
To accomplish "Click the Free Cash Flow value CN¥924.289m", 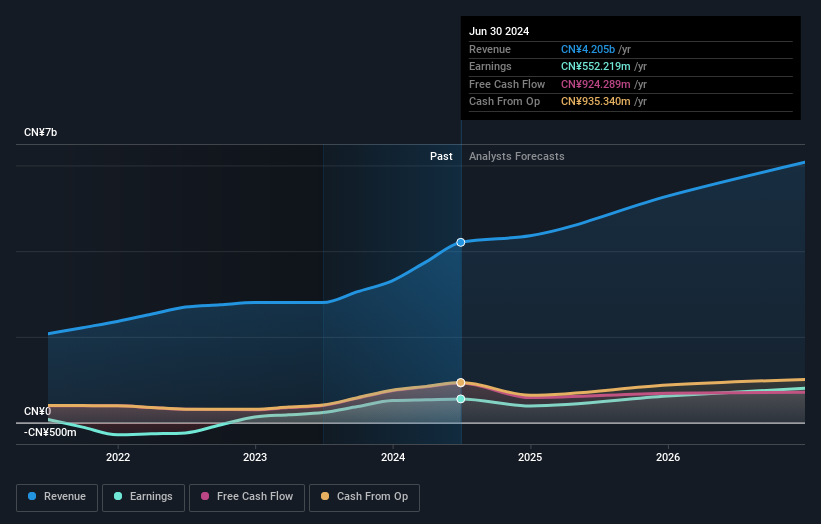I will pos(596,84).
